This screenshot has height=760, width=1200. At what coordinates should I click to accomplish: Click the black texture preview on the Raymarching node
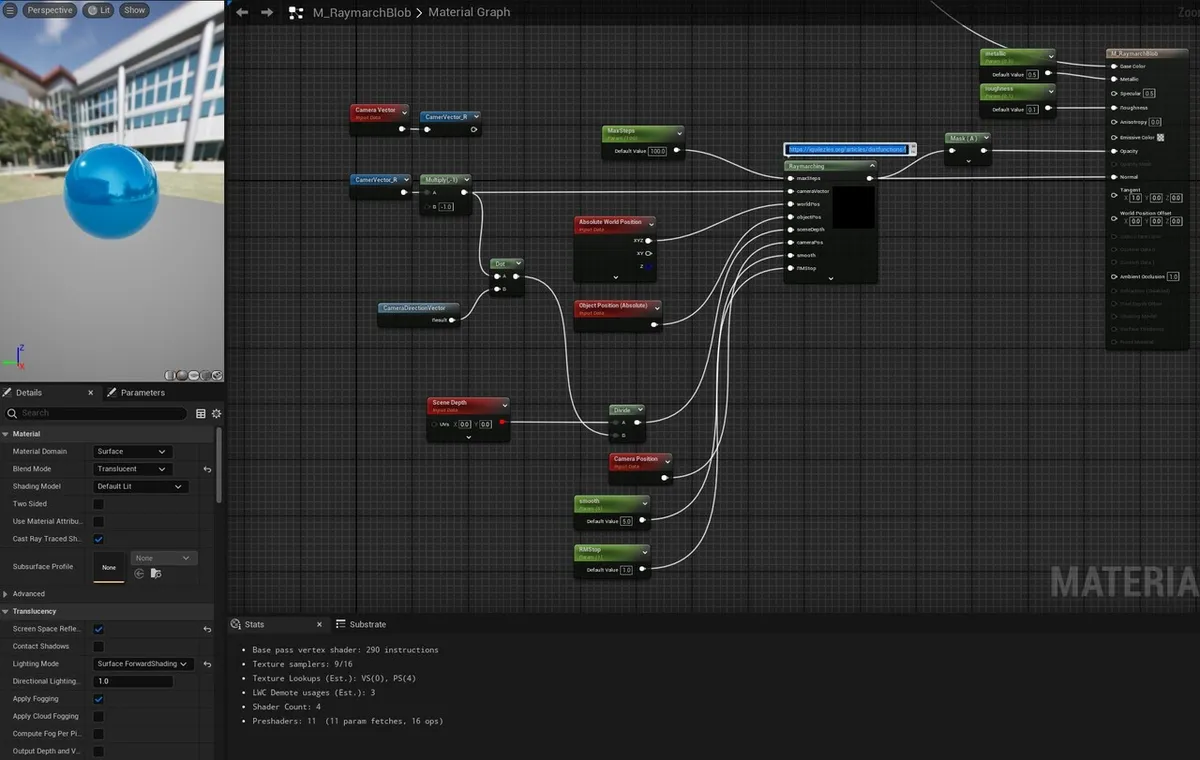[853, 206]
